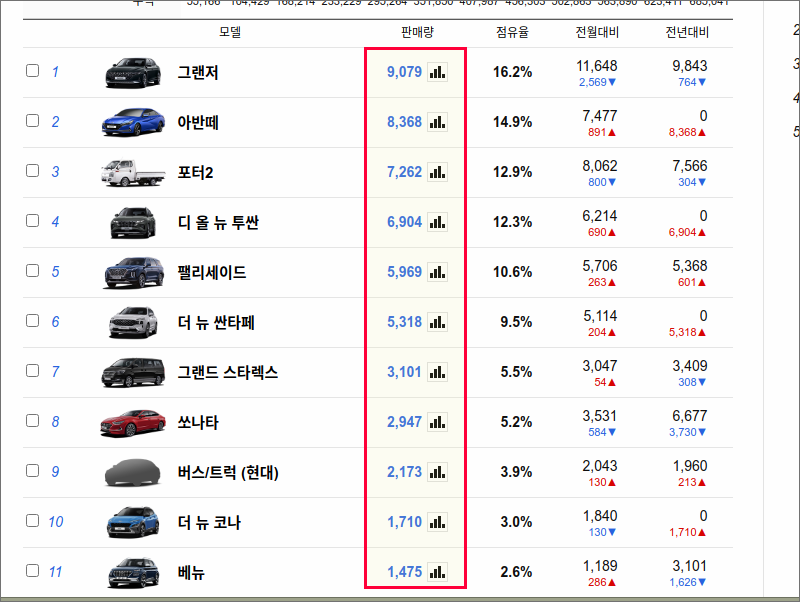This screenshot has width=800, height=602.
Task: Open the 그랜드 스타렉스 model link
Action: click(228, 372)
